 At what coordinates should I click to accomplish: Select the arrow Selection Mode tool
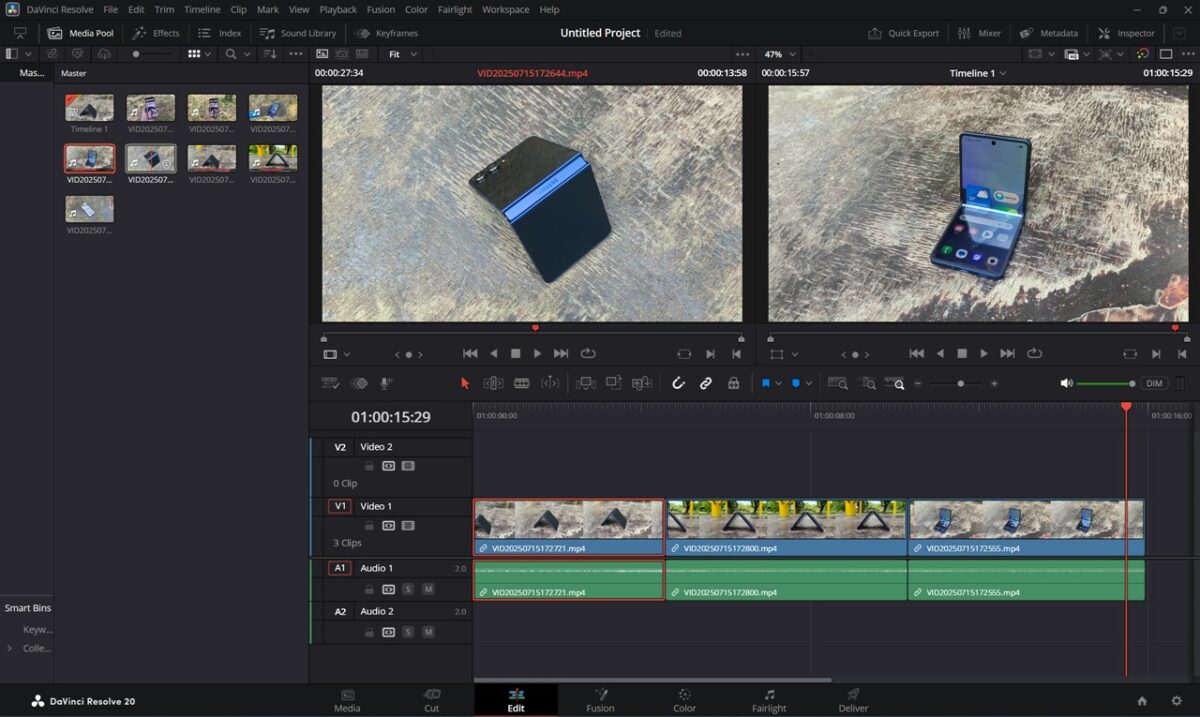pos(464,383)
